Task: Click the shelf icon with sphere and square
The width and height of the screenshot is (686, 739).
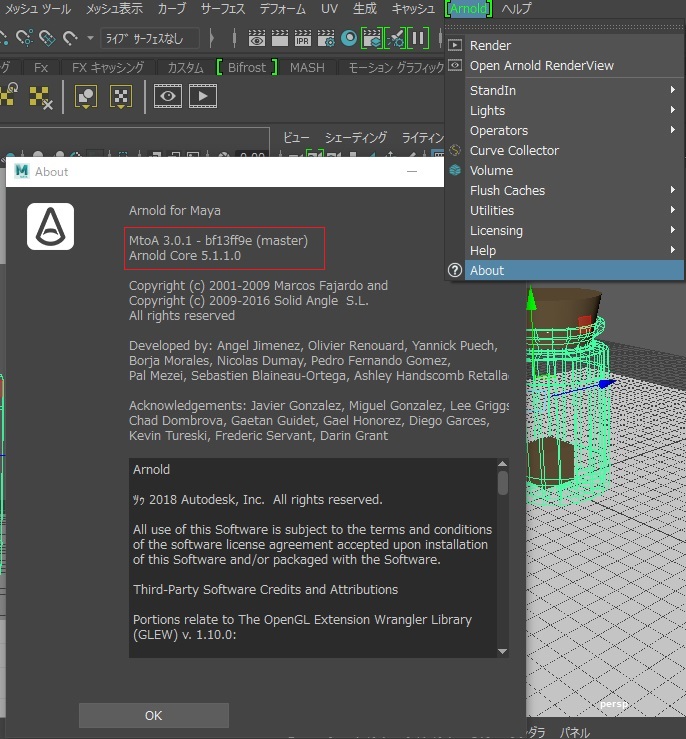Action: pos(86,97)
